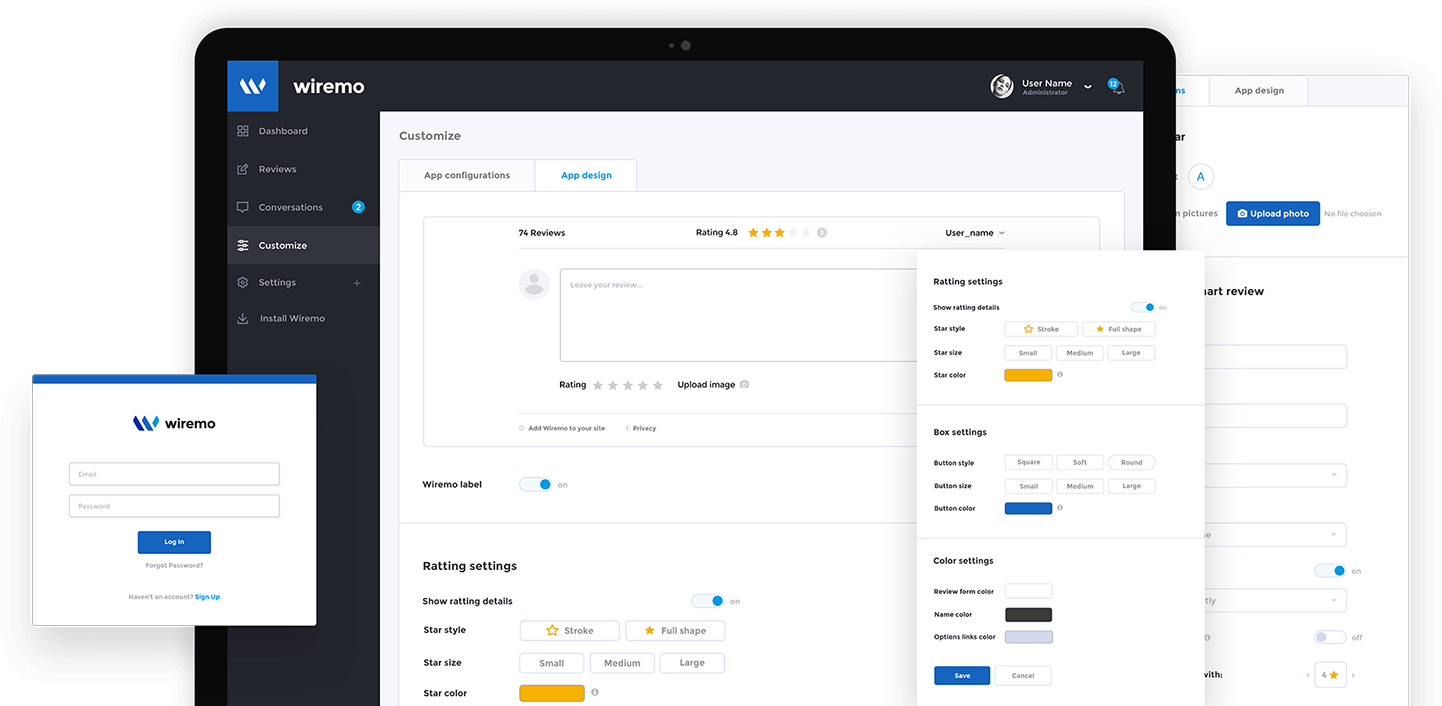Click Cancel in the floating settings panel
Viewport: 1442px width, 706px height.
(1023, 675)
